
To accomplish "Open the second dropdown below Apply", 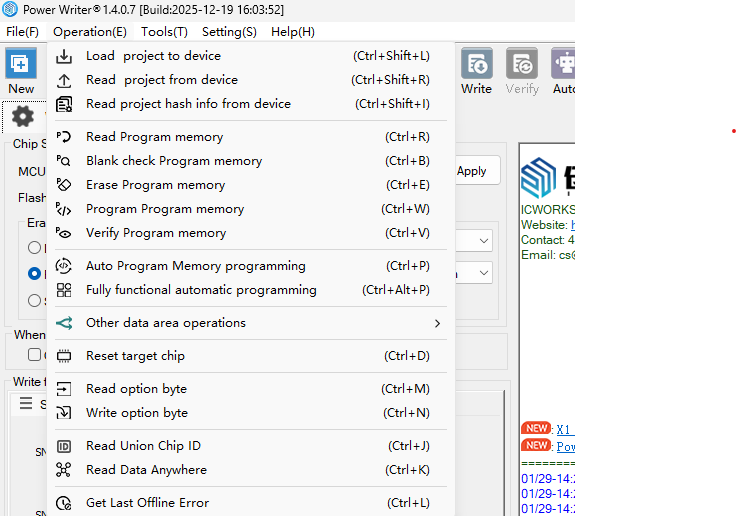I will (x=484, y=273).
